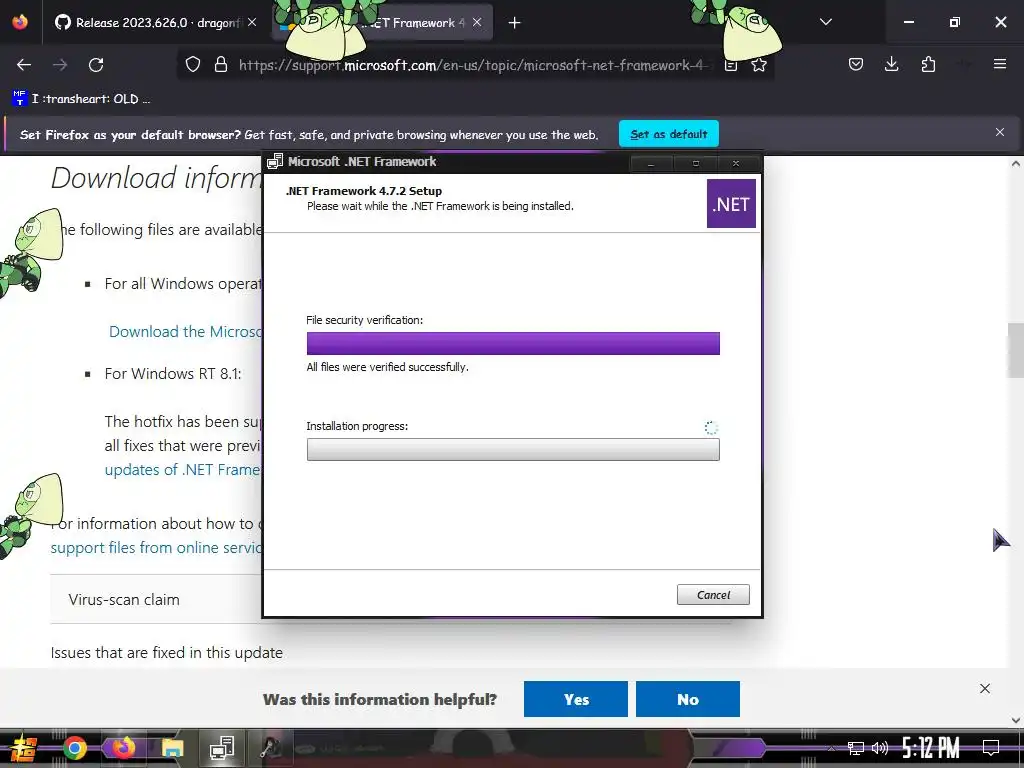Switch to the .NET setup taskbar icon

click(x=221, y=748)
